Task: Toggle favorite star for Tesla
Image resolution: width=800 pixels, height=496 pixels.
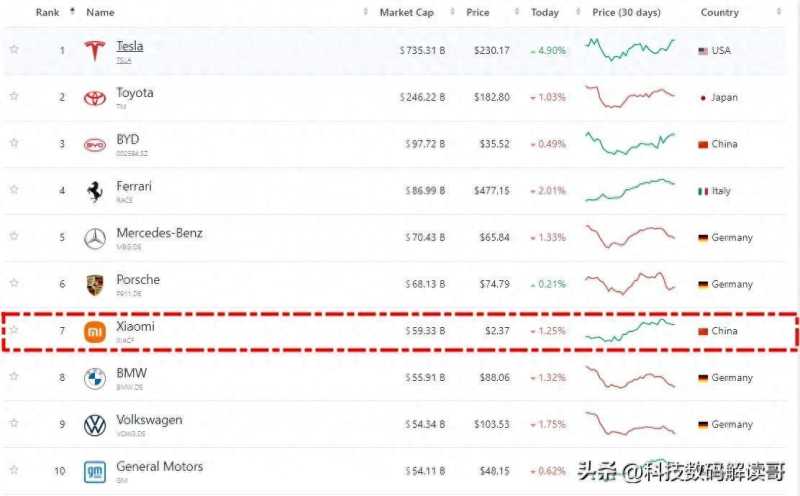Action: coord(14,50)
